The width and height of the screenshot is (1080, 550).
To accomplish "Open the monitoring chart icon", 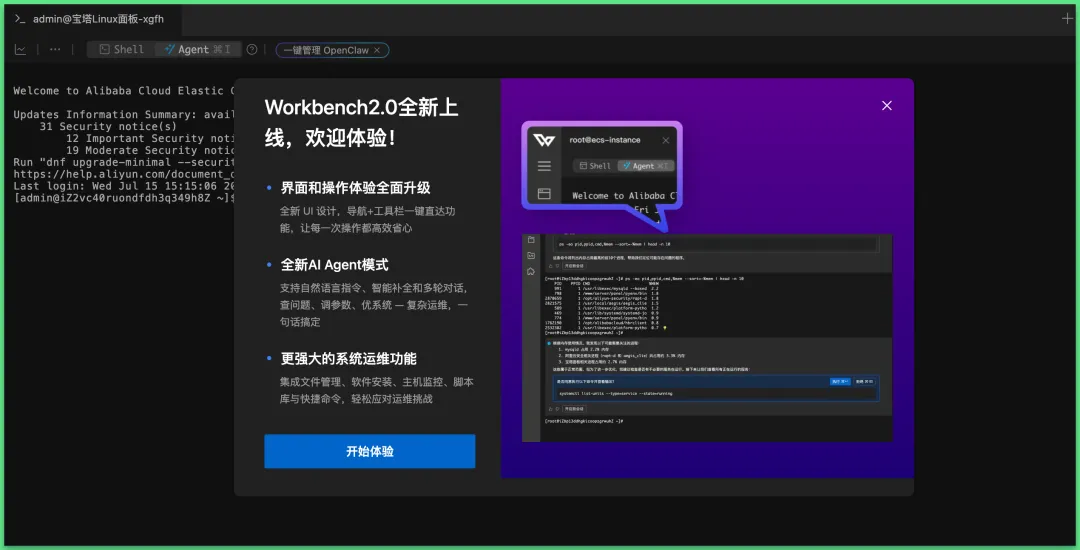I will (x=21, y=50).
